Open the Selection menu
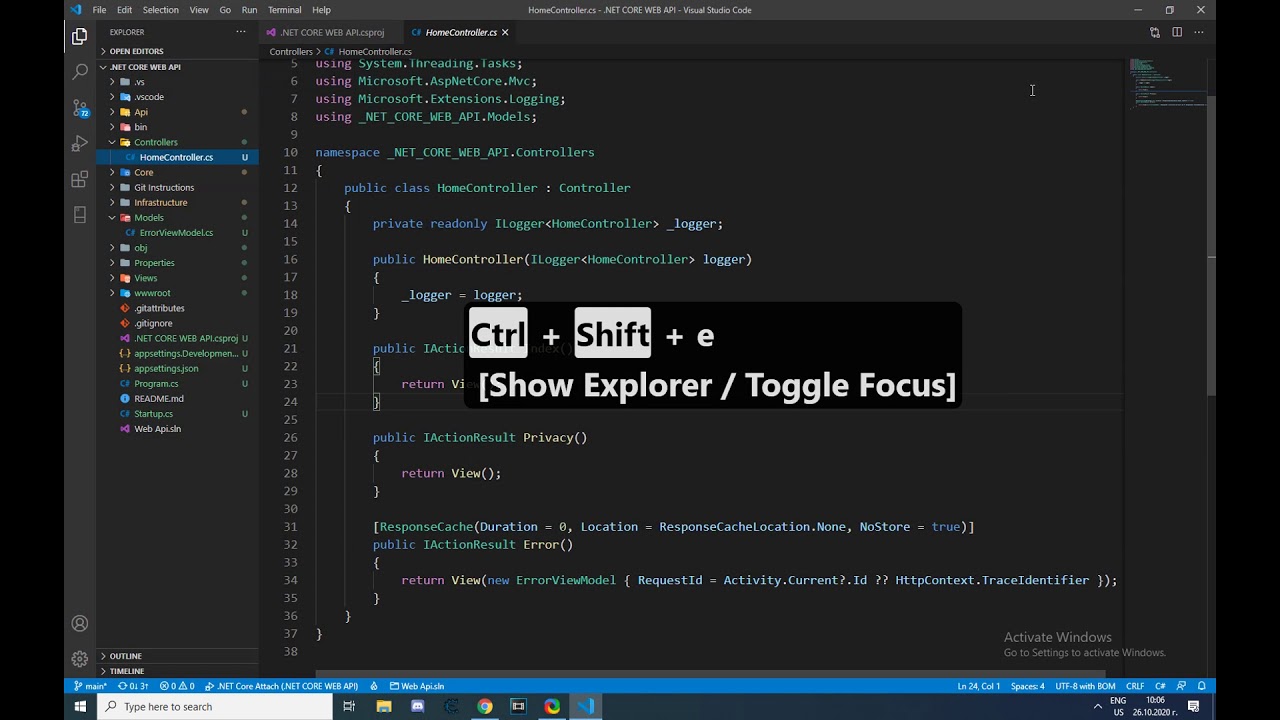This screenshot has height=720, width=1280. tap(160, 10)
